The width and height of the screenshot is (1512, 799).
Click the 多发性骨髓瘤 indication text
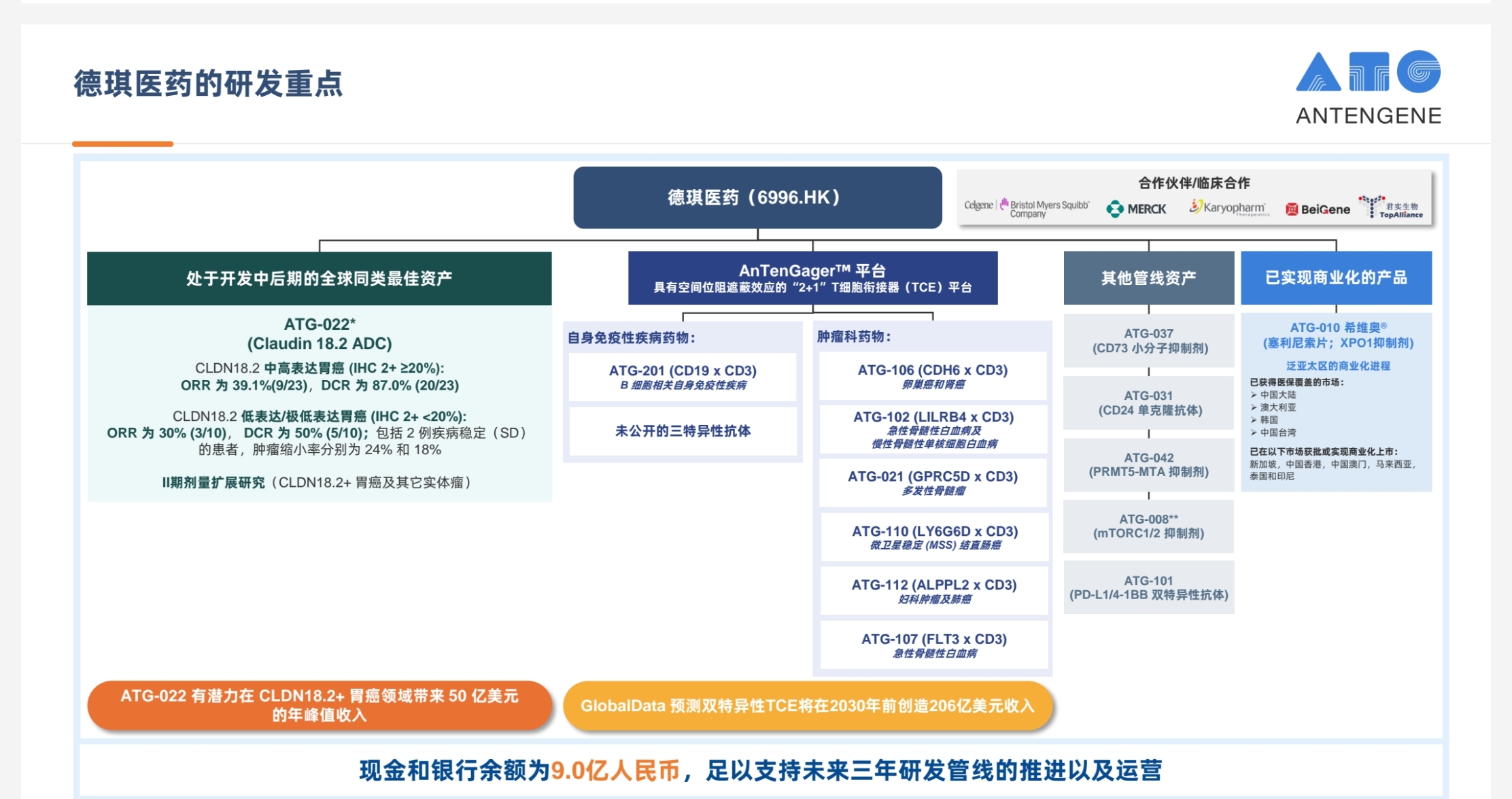(933, 491)
